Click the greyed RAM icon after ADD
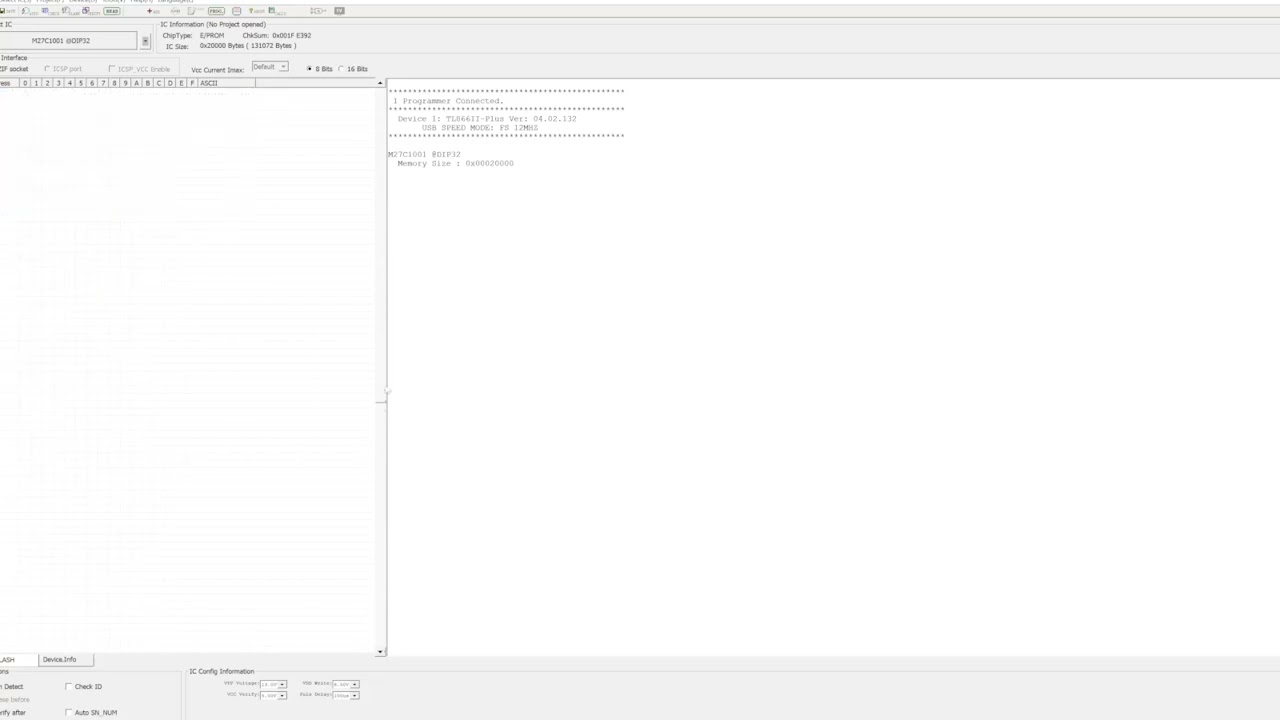This screenshot has height=720, width=1280. [175, 11]
